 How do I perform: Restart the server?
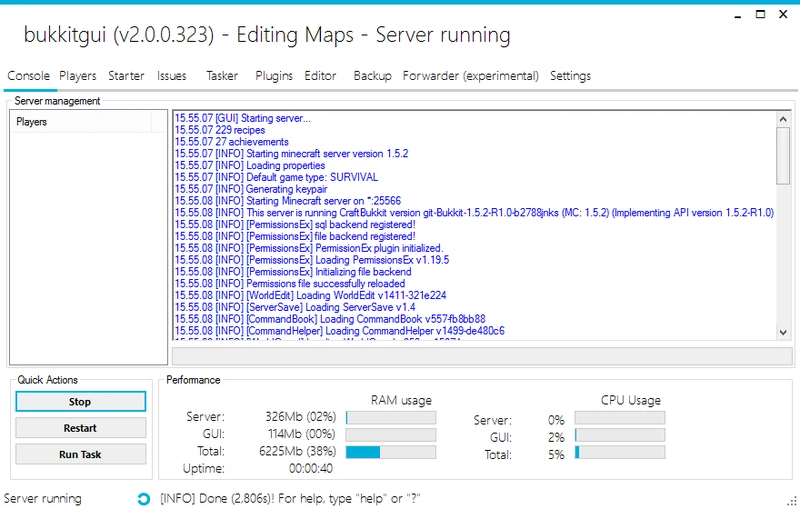[81, 428]
